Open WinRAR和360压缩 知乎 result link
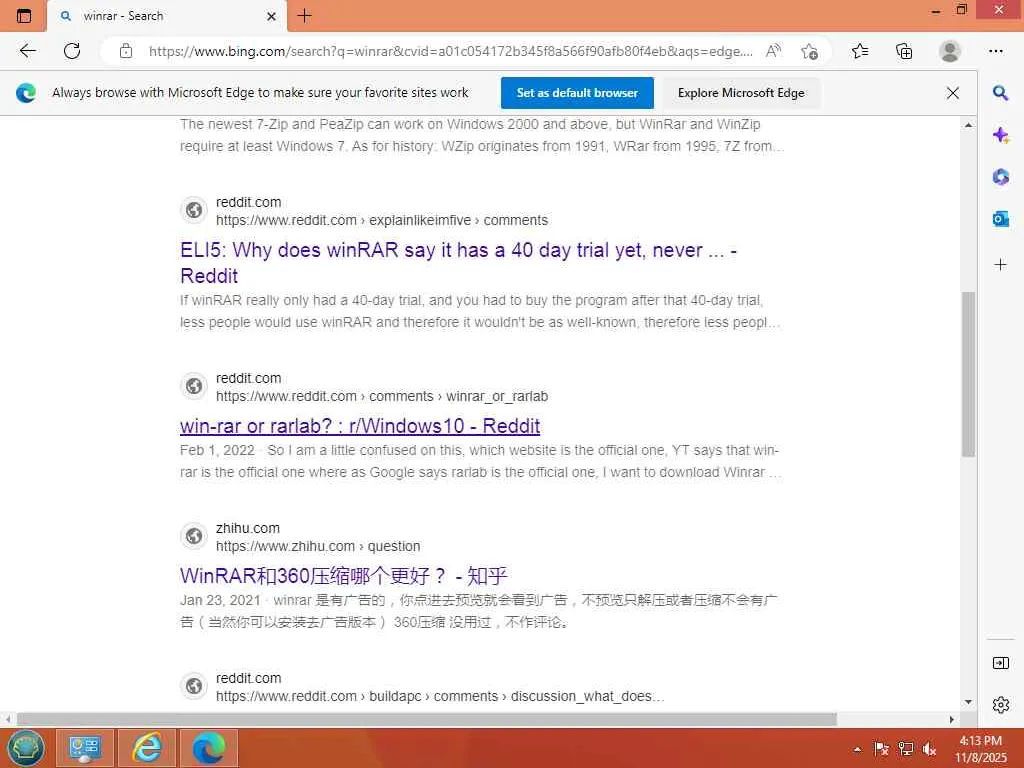1024x768 pixels. pos(344,575)
